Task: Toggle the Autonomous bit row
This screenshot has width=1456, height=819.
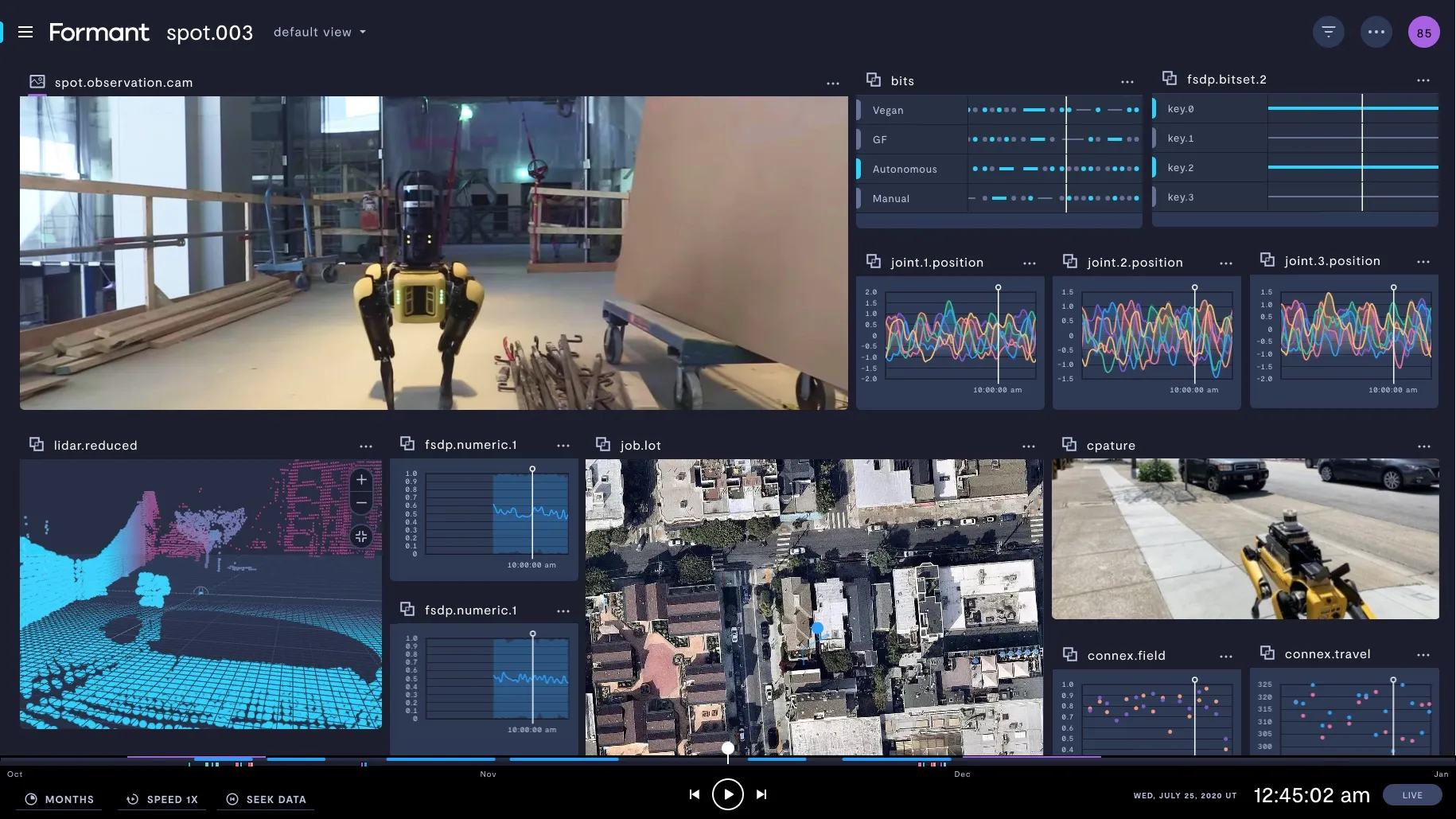Action: tap(904, 170)
